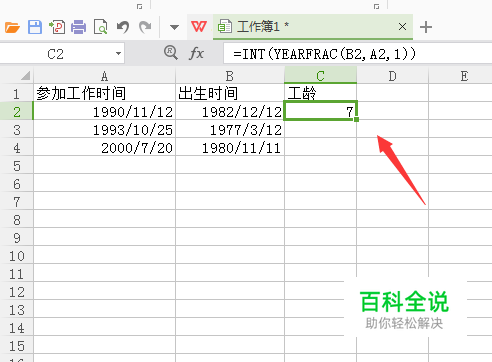
Task: Undo the last action
Action: (x=123, y=27)
